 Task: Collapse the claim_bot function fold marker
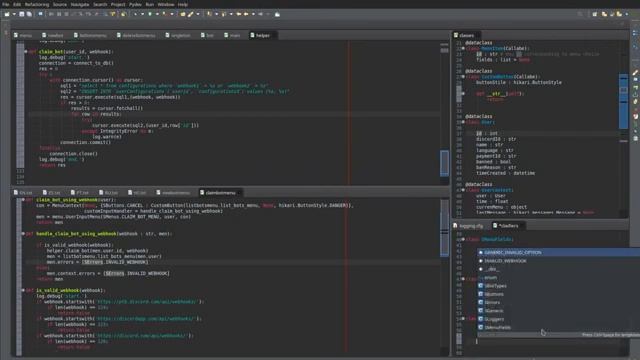(26, 52)
